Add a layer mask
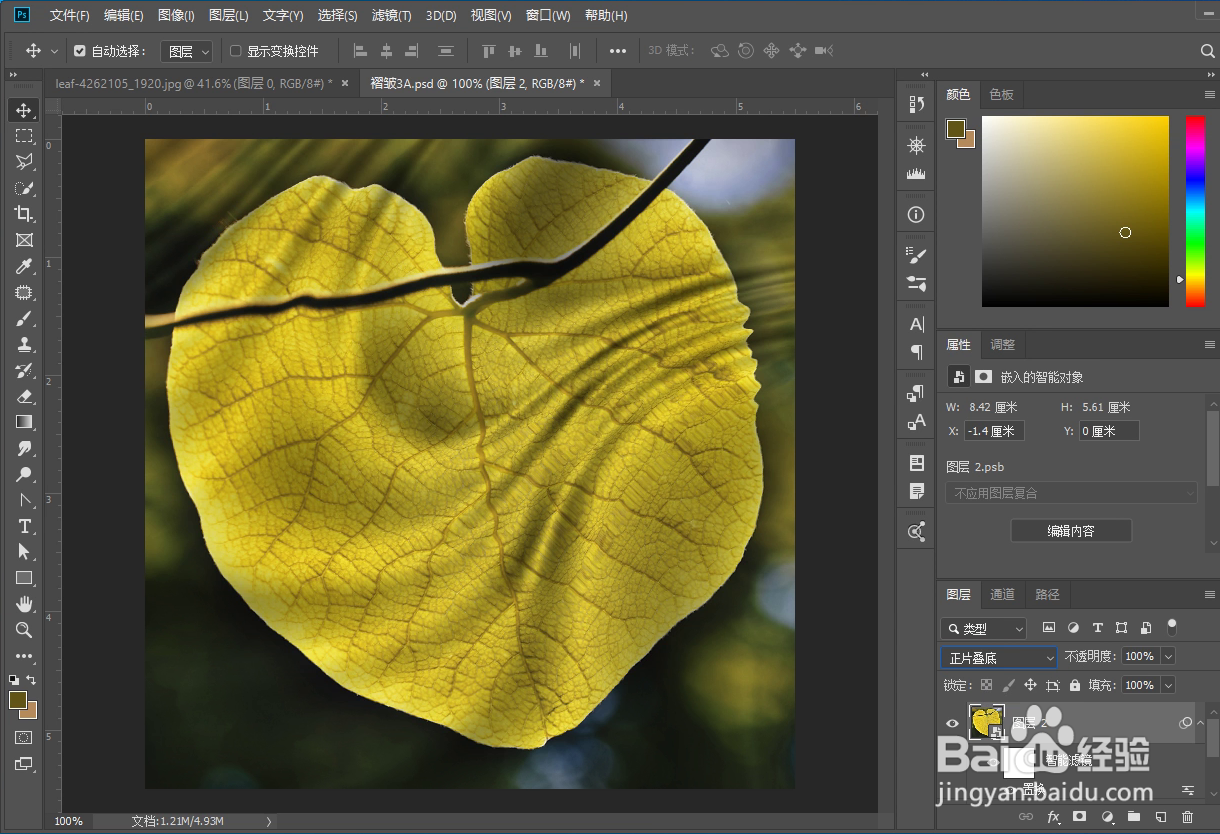 click(x=1080, y=817)
